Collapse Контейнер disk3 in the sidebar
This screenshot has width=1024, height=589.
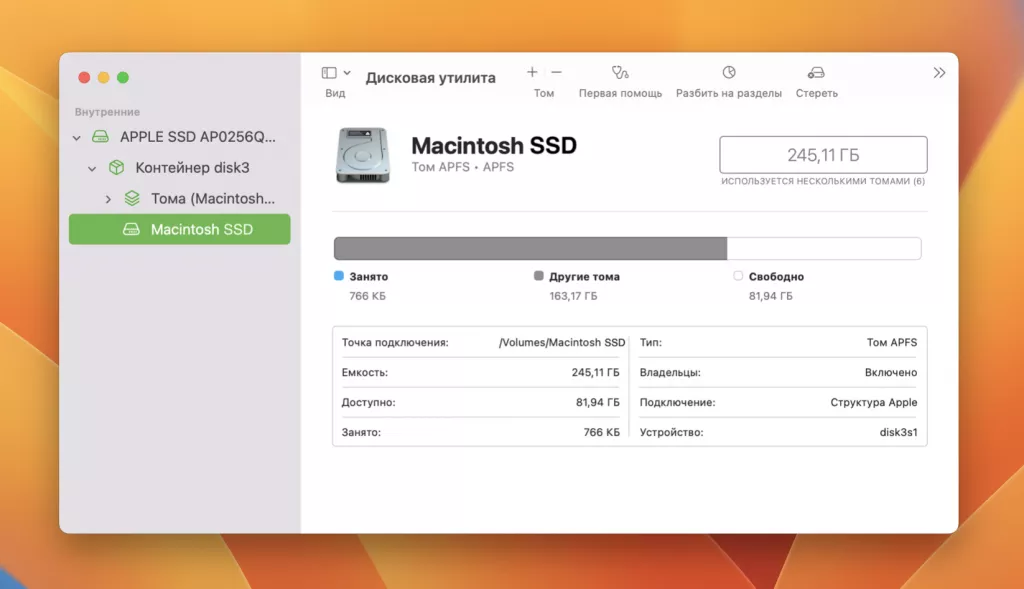[x=90, y=167]
